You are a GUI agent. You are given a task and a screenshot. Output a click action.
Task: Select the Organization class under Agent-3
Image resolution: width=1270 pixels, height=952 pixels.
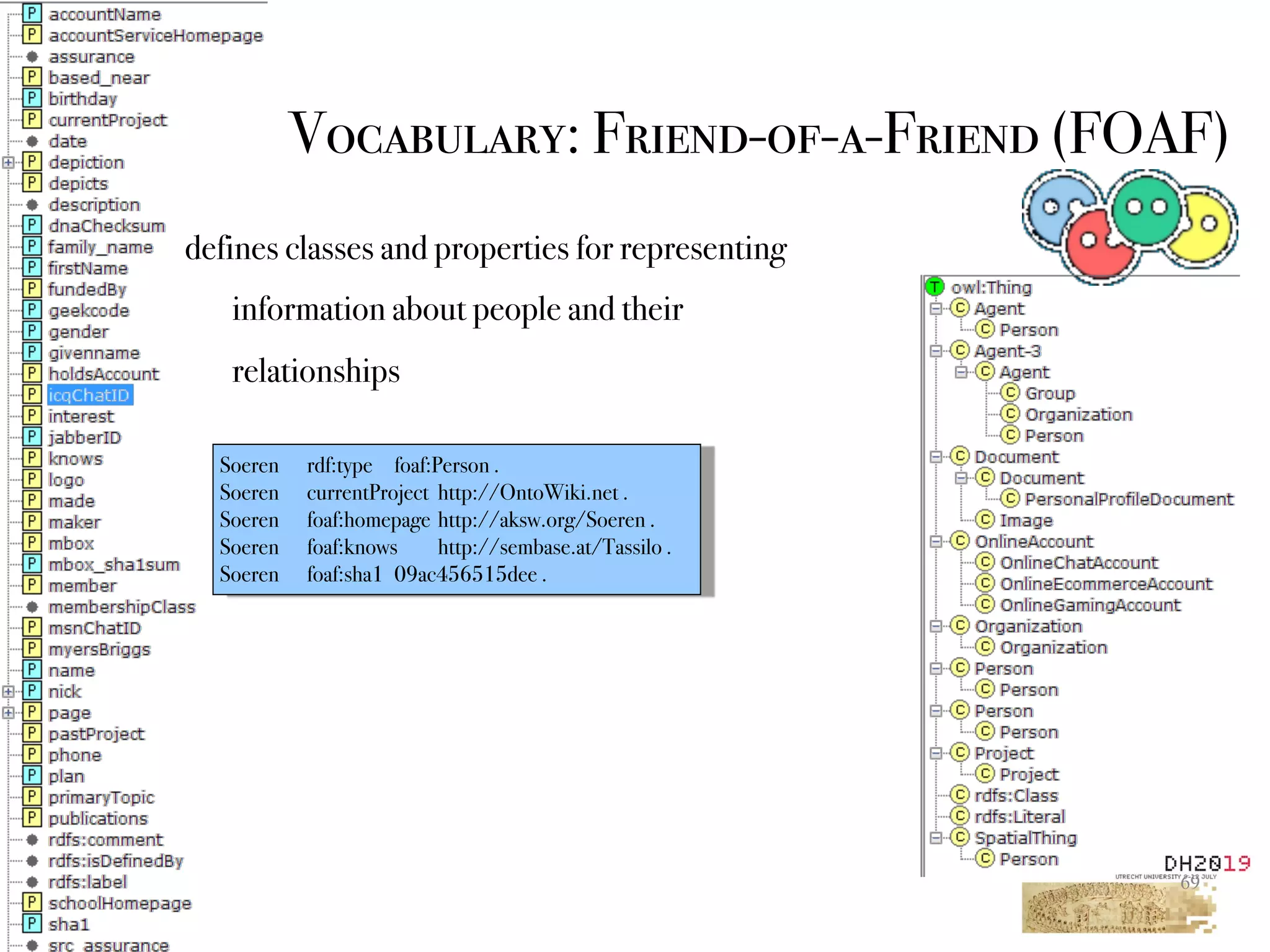click(1079, 415)
